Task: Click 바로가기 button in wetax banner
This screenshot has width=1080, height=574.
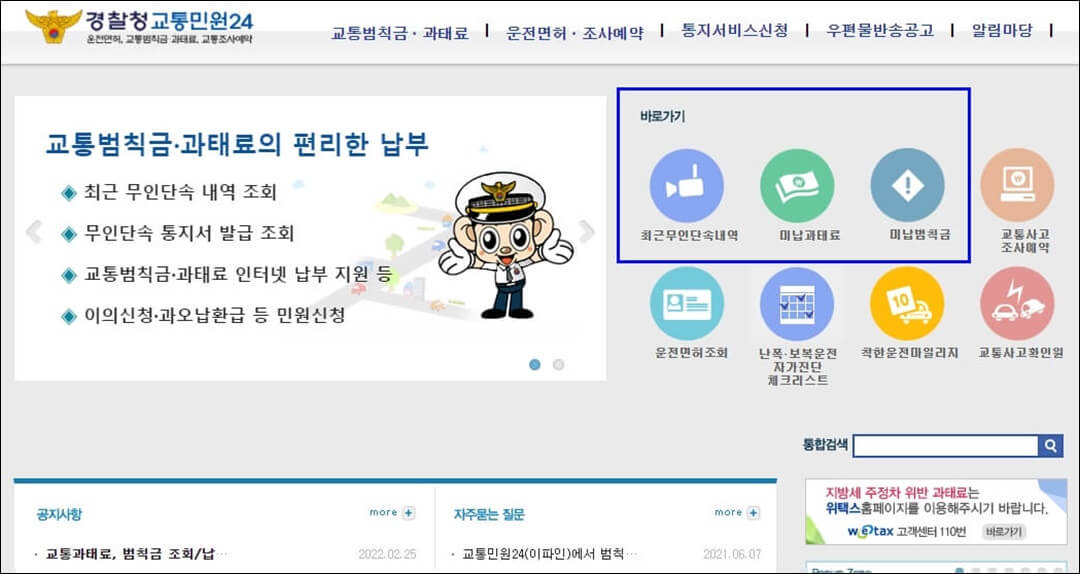Action: tap(1004, 532)
